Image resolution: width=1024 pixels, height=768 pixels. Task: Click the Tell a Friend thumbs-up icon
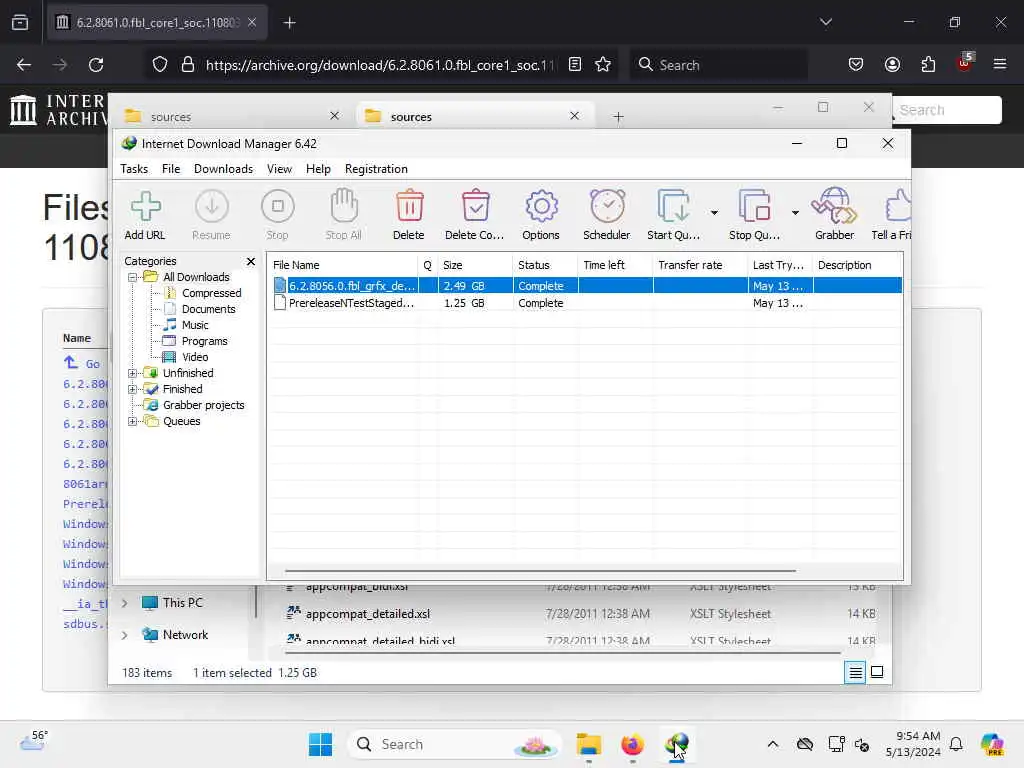point(898,206)
